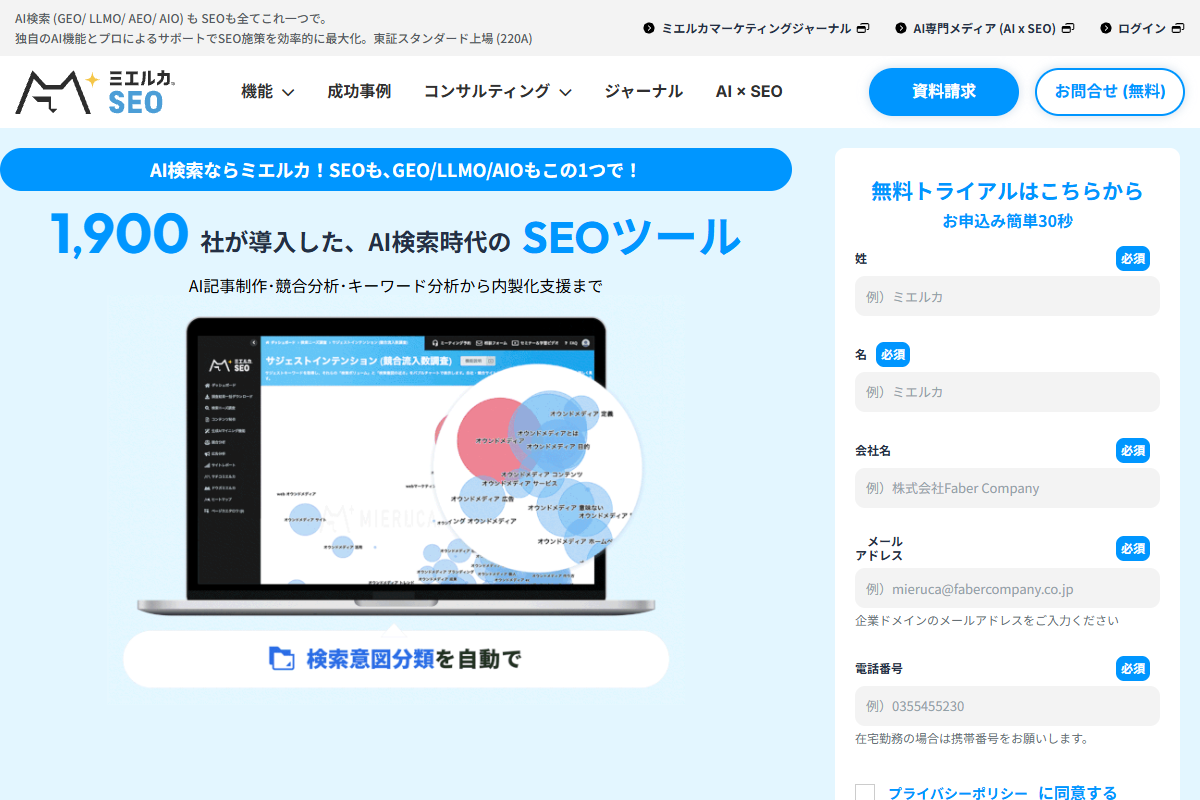The height and width of the screenshot is (800, 1200).
Task: Tick the privacy policy agreement checkbox
Action: coord(865,793)
